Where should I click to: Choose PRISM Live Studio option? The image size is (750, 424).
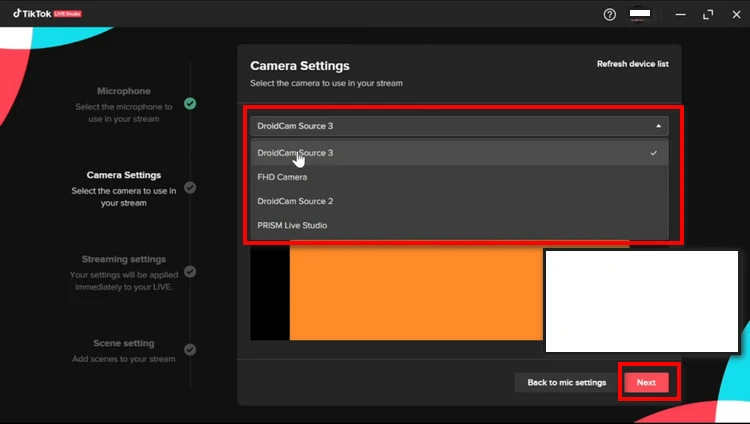[x=459, y=225]
